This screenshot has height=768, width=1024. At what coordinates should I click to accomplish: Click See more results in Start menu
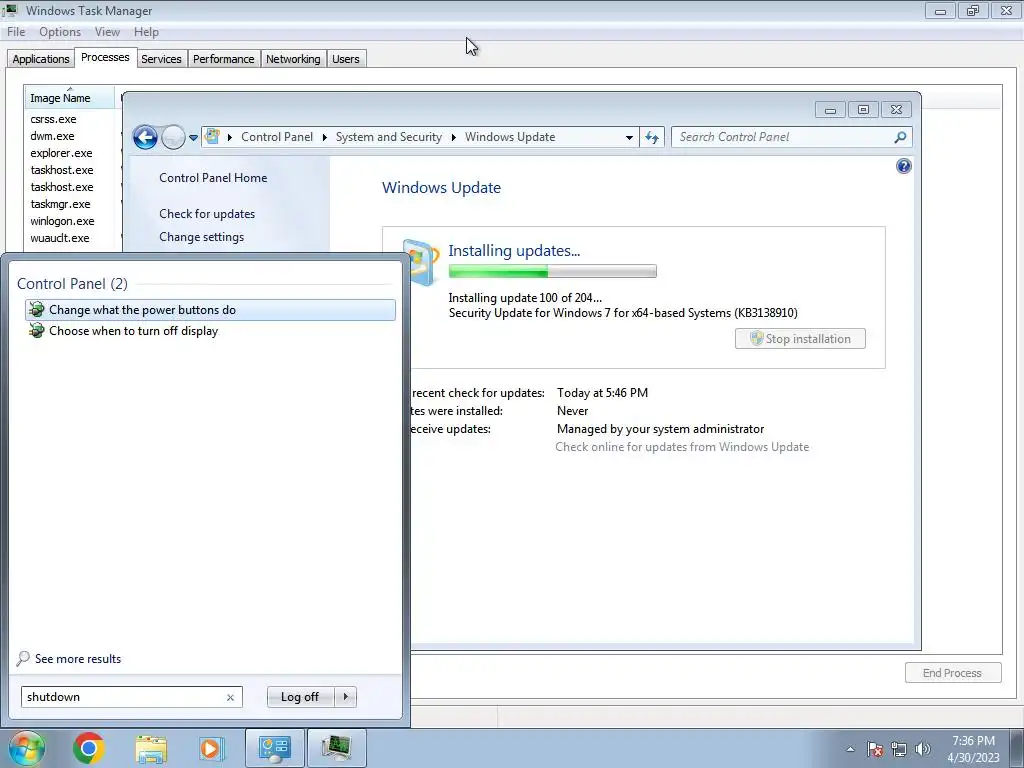pyautogui.click(x=78, y=659)
